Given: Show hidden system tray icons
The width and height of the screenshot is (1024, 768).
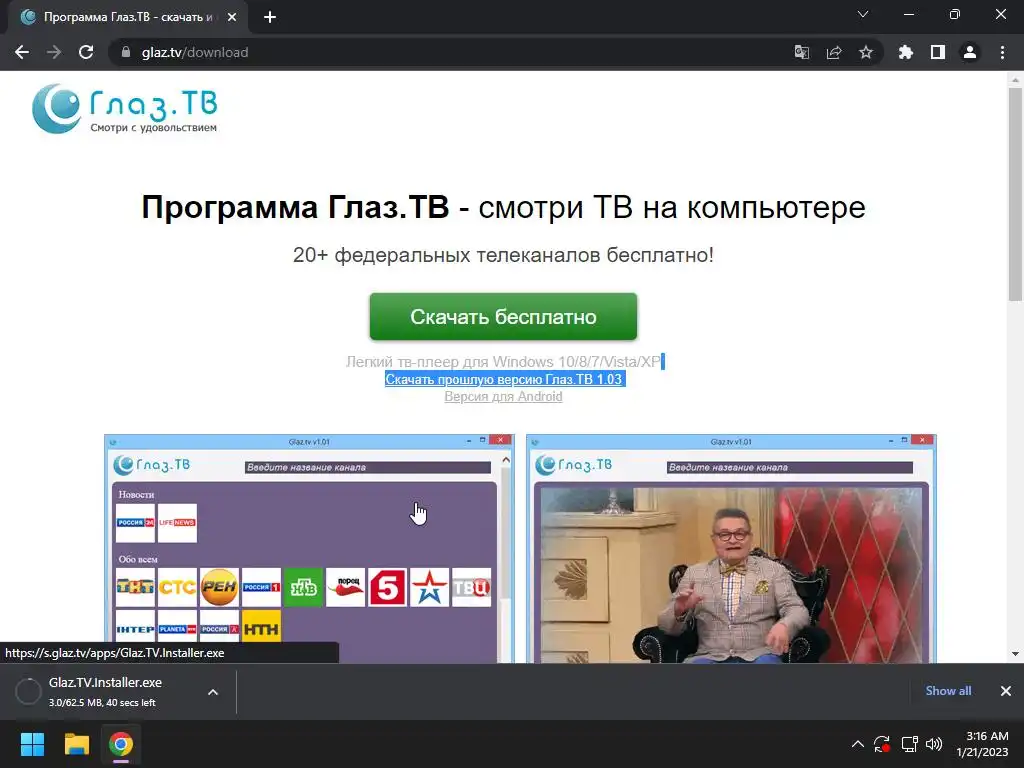Looking at the screenshot, I should tap(857, 744).
